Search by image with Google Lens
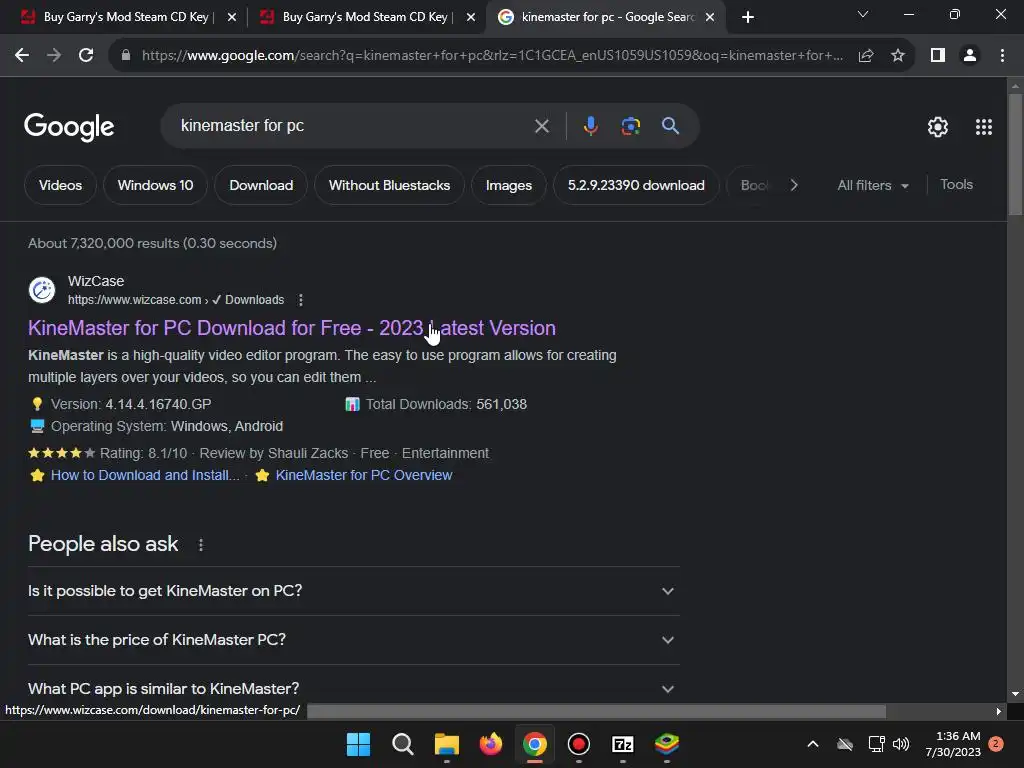Viewport: 1024px width, 768px height. pos(631,126)
